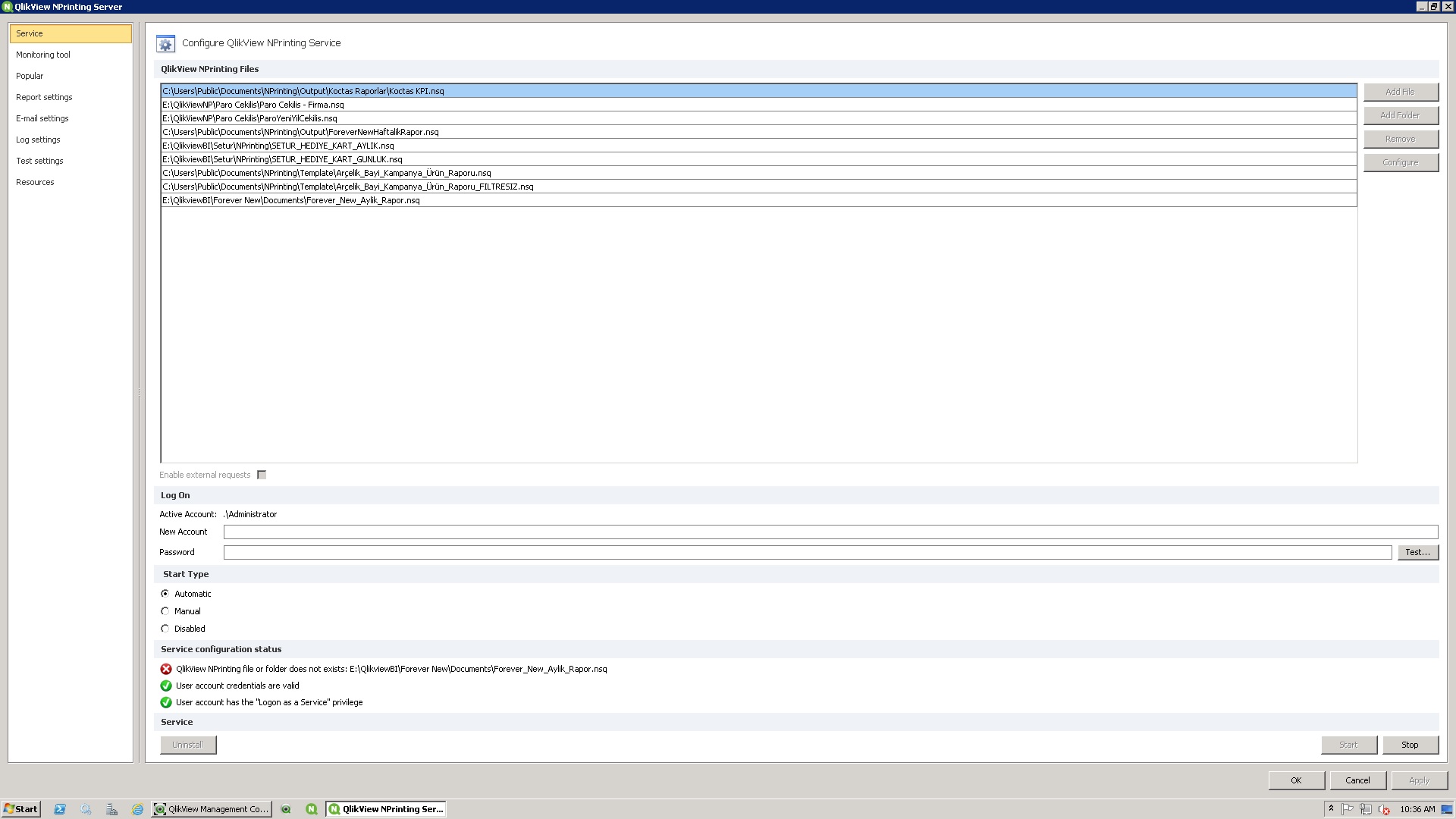
Task: Click the Uninstall service button
Action: point(187,744)
